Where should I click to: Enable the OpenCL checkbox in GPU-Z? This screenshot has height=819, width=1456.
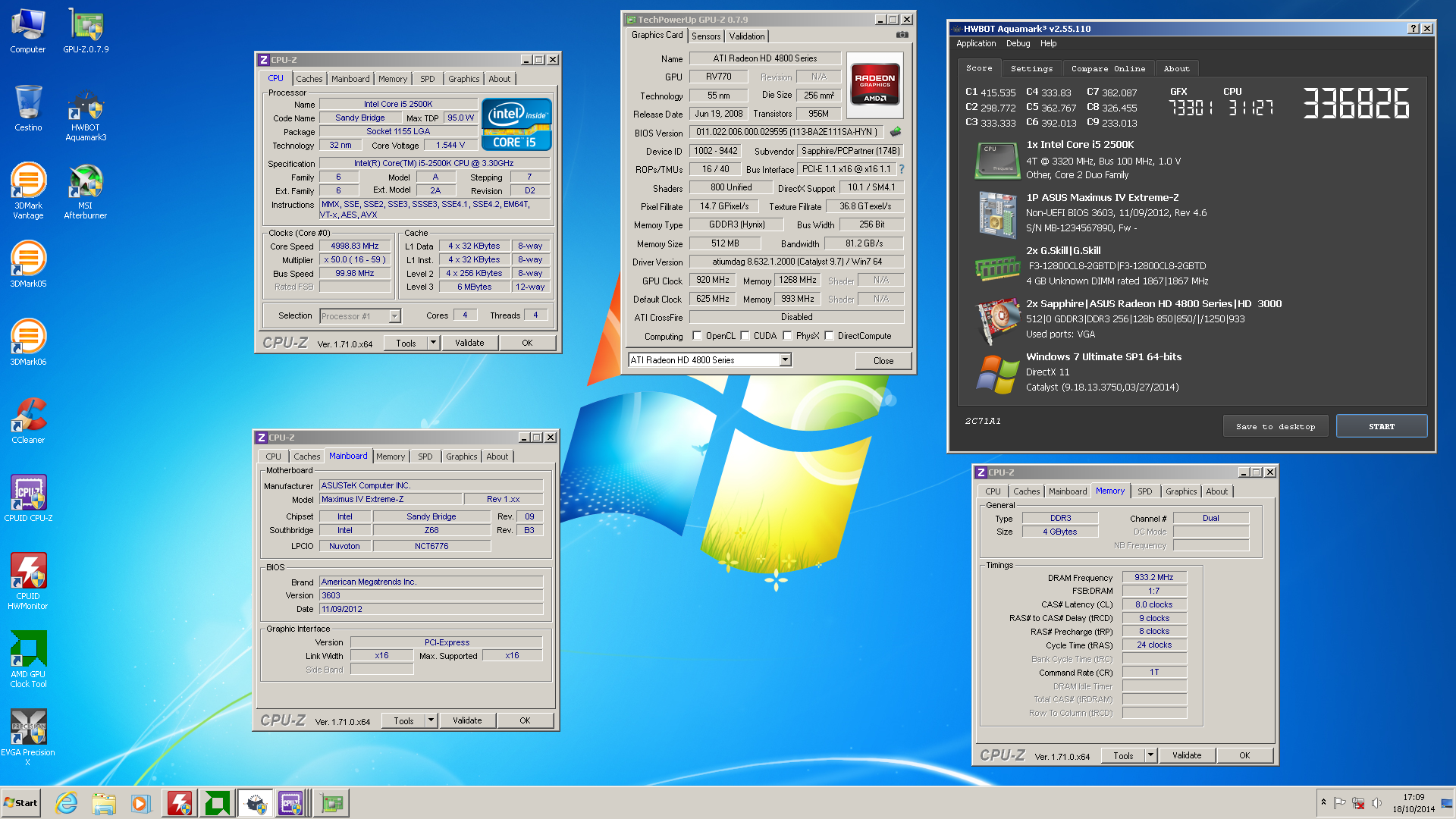(x=697, y=336)
